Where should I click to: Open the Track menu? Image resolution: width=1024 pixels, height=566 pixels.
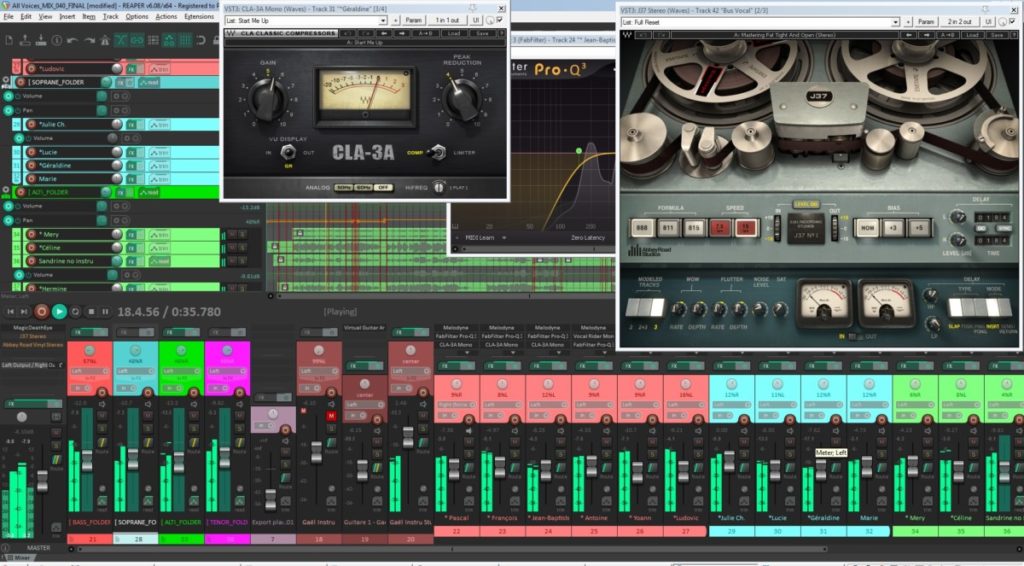point(111,16)
